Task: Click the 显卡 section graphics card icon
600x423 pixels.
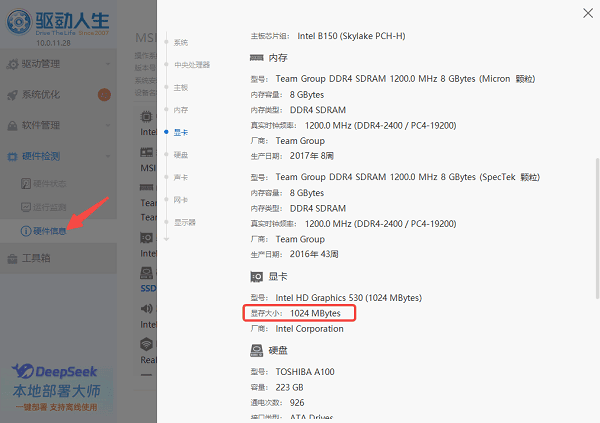Action: click(x=256, y=276)
